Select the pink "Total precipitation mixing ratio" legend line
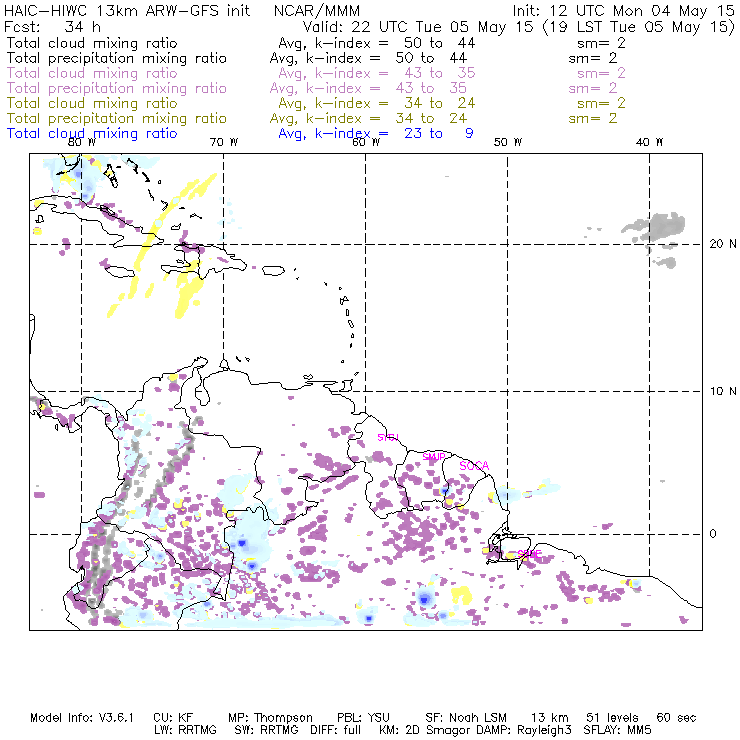The width and height of the screenshot is (740, 740). coord(117,88)
